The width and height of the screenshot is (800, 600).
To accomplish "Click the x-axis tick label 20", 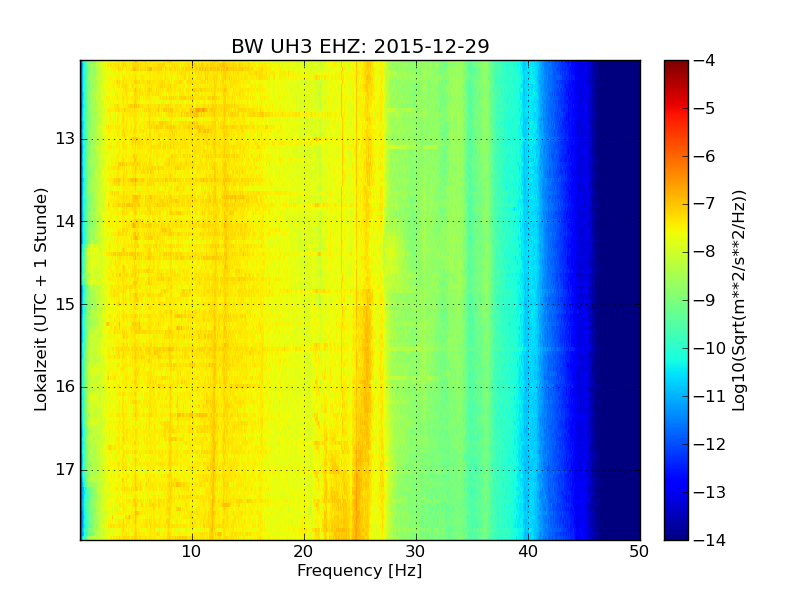I will 304,552.
